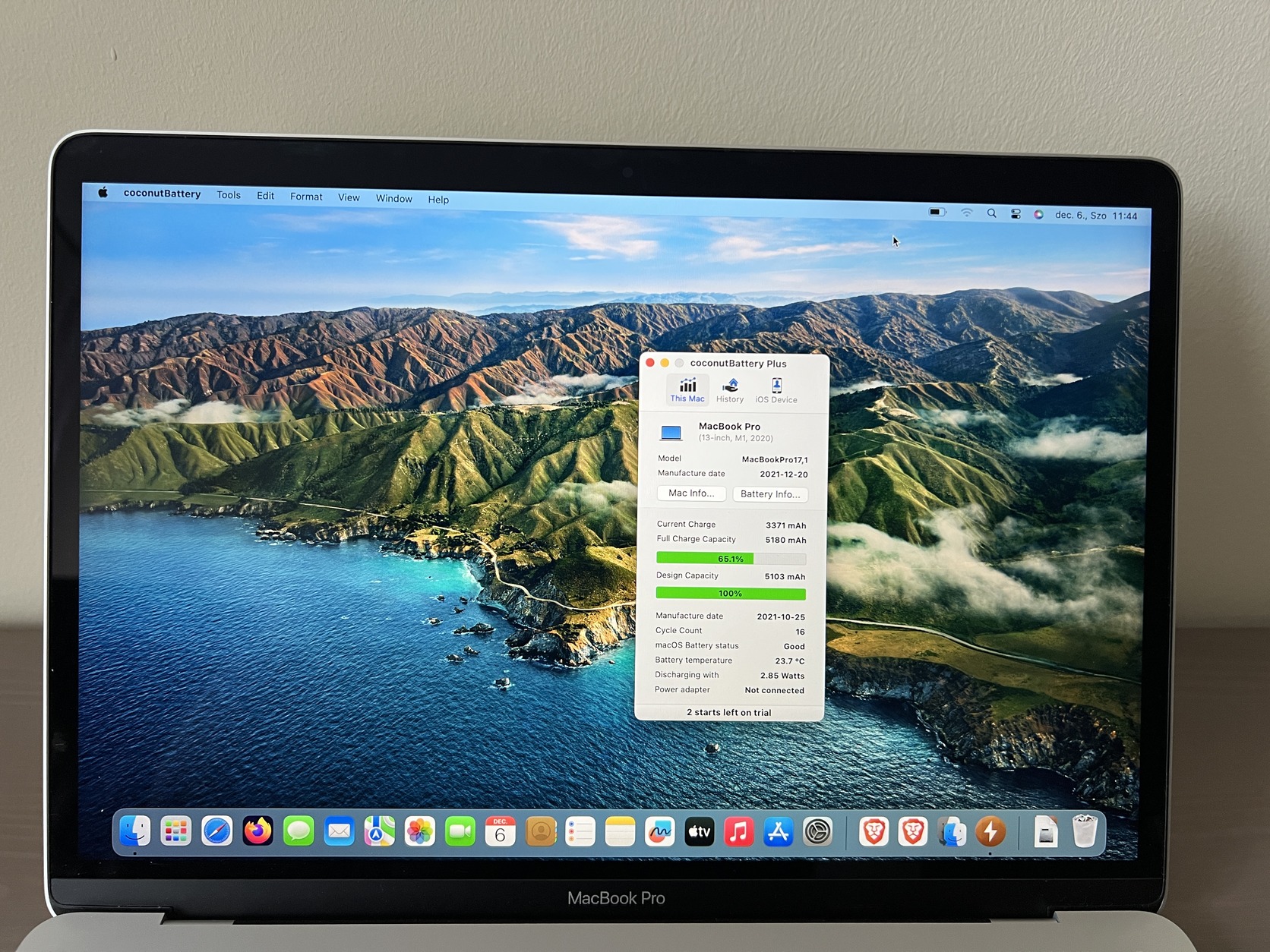Open the Messages app in the Dock
This screenshot has height=952, width=1270.
pos(299,832)
